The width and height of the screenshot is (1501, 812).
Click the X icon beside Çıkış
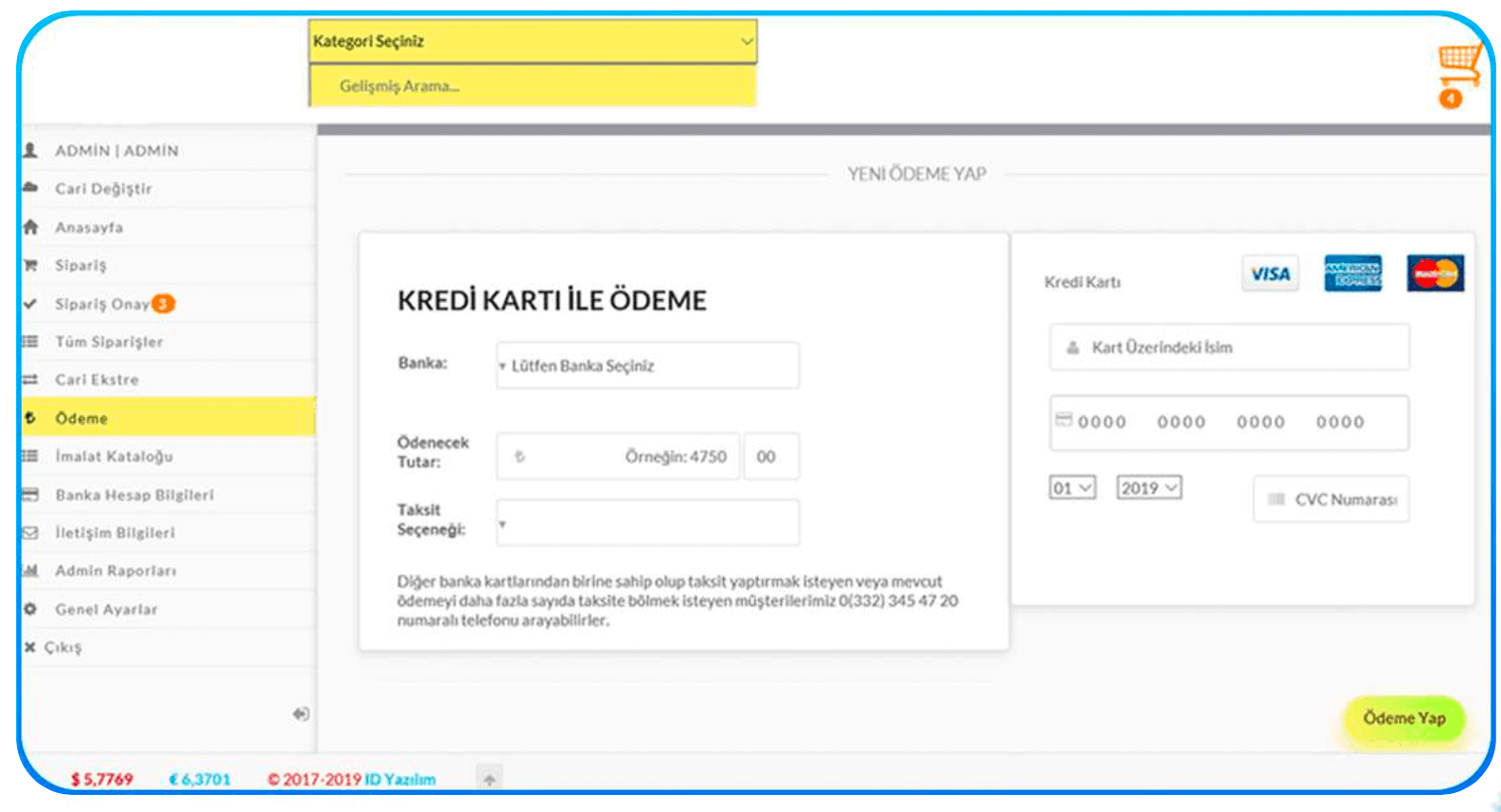[30, 647]
